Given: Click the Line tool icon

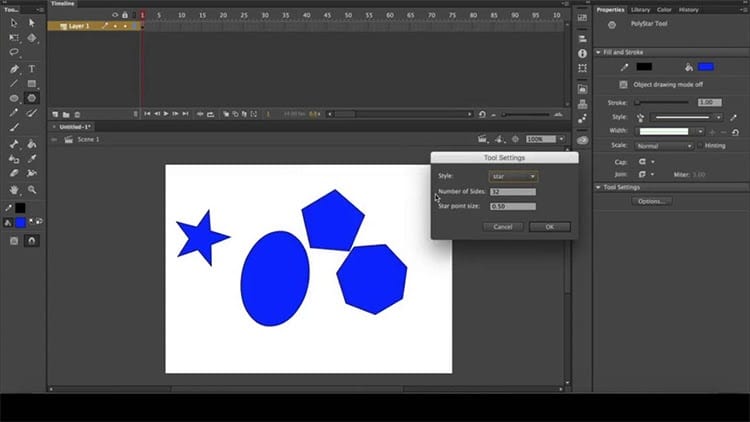Looking at the screenshot, I should tap(14, 84).
